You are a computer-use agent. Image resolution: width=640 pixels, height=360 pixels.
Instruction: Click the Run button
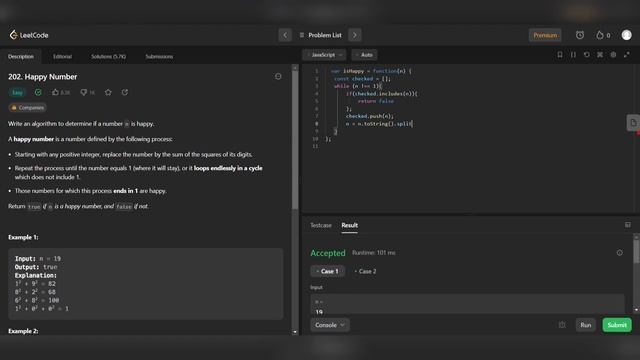[x=586, y=325]
